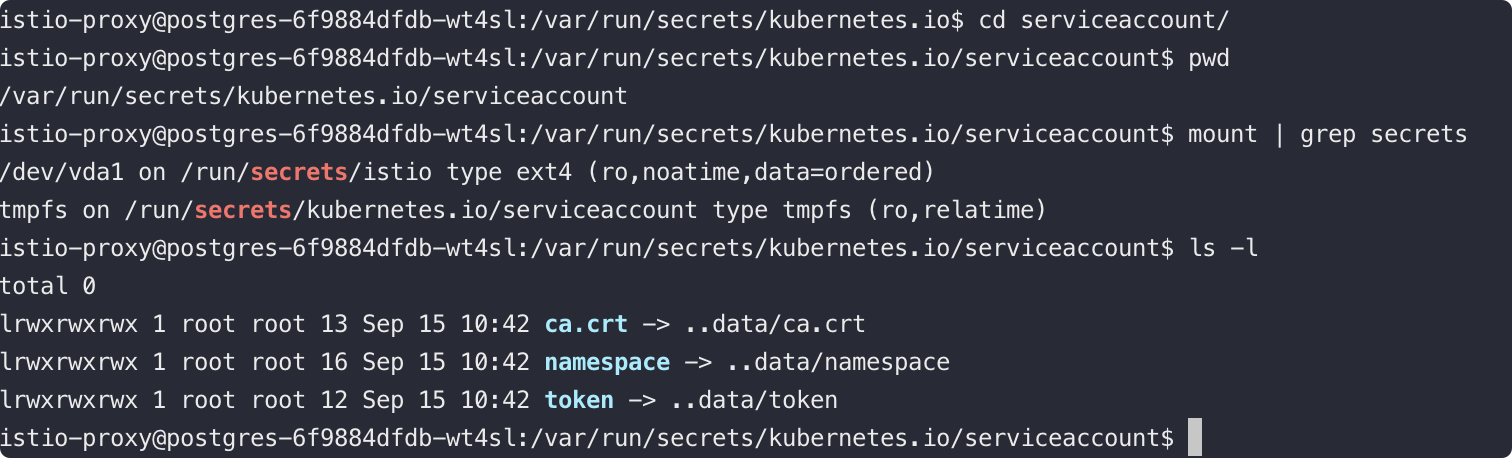Click the 'pwd' command text
Image resolution: width=1512 pixels, height=458 pixels.
1209,59
